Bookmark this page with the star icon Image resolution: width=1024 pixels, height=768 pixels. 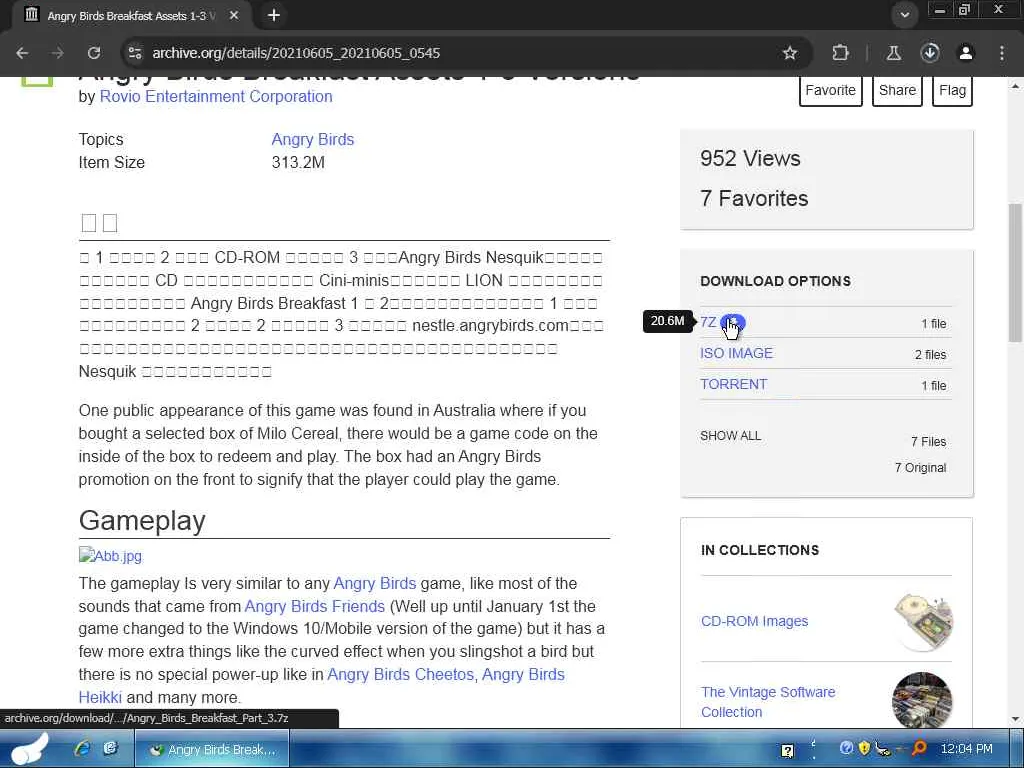[790, 53]
